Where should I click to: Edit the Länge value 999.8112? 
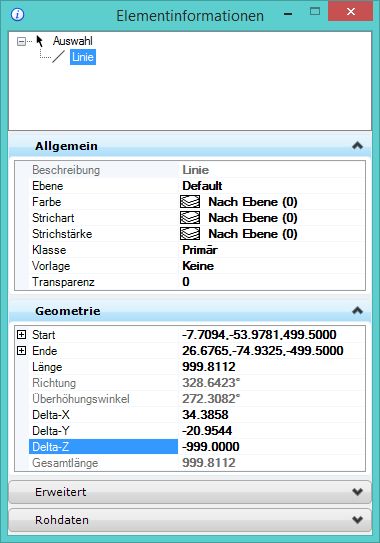click(209, 367)
